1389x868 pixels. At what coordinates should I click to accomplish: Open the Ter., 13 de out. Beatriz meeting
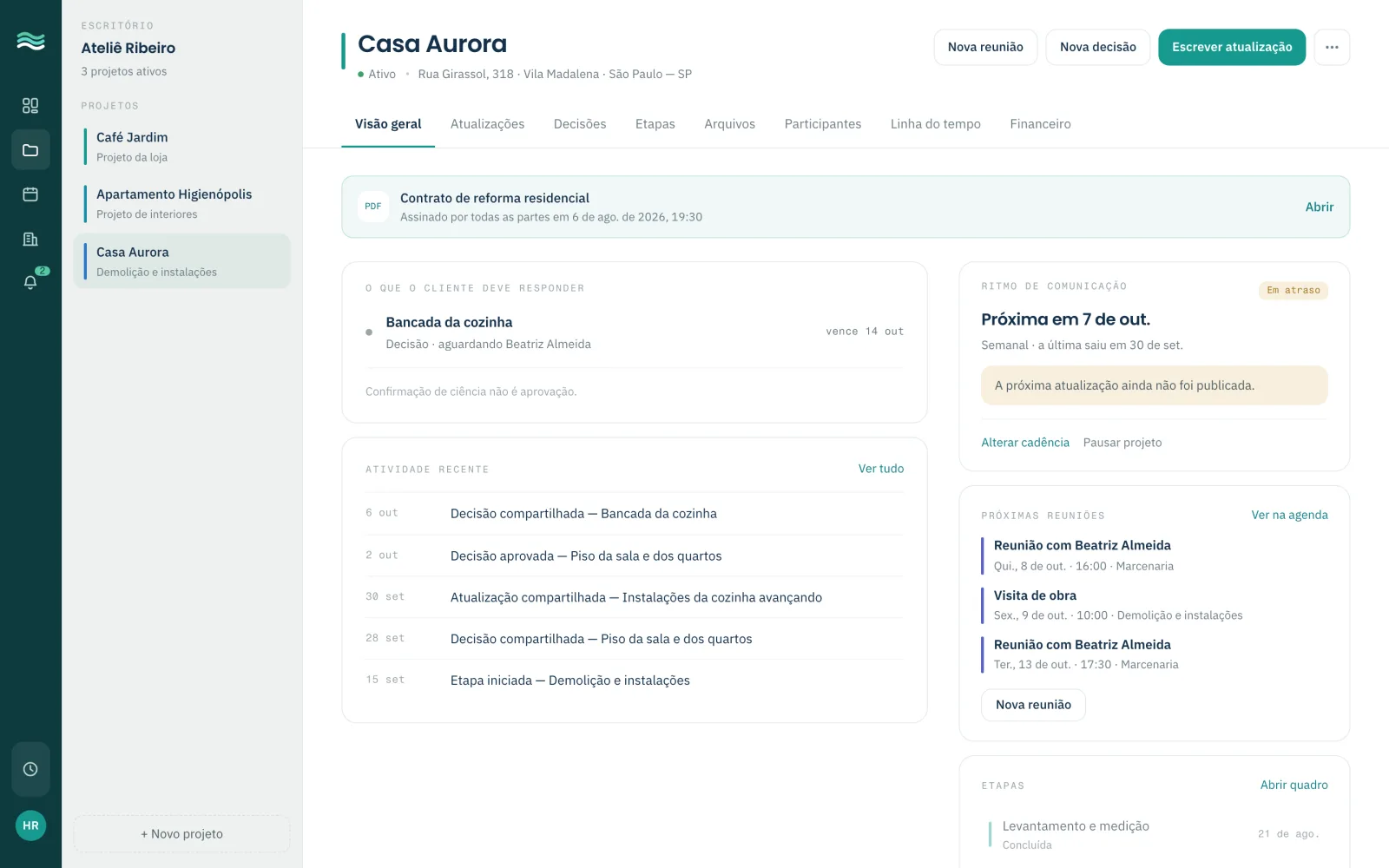tap(1155, 654)
